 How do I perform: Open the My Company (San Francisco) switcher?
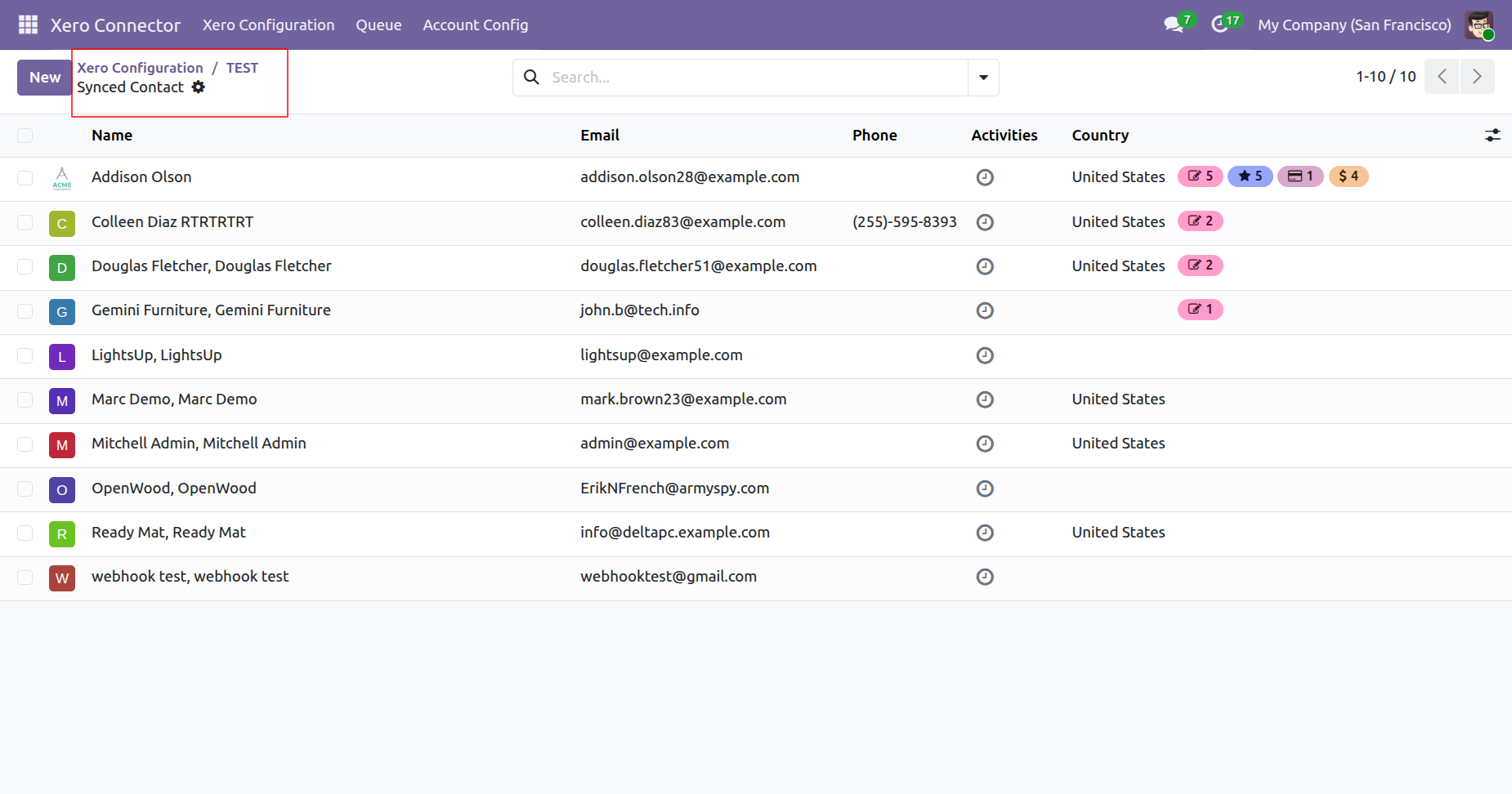coord(1354,25)
